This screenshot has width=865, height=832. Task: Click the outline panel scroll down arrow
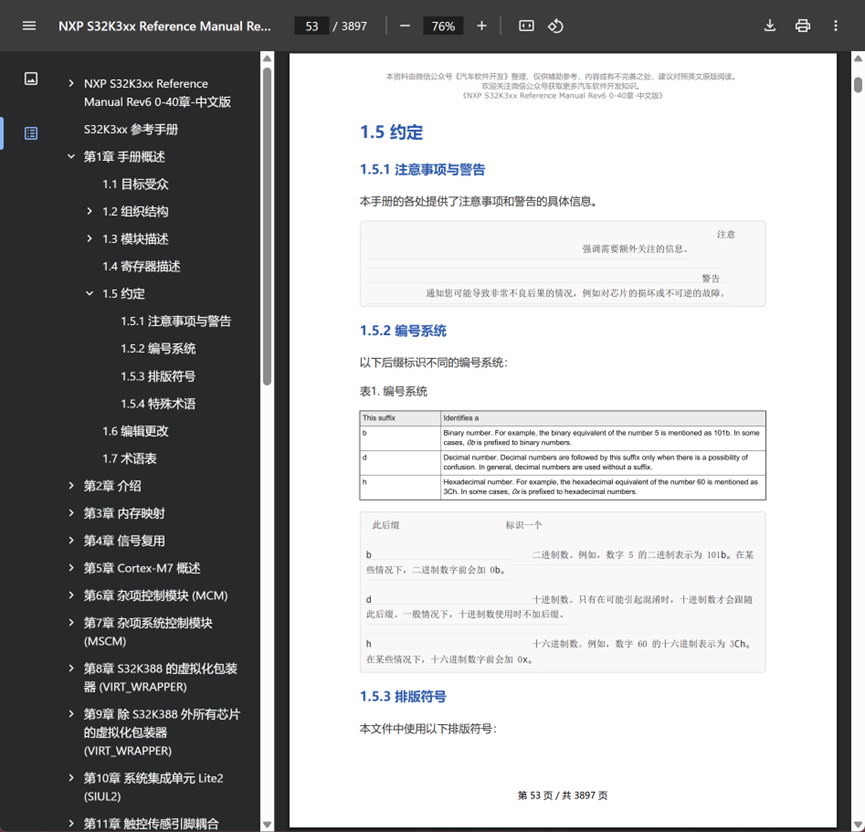(x=267, y=825)
